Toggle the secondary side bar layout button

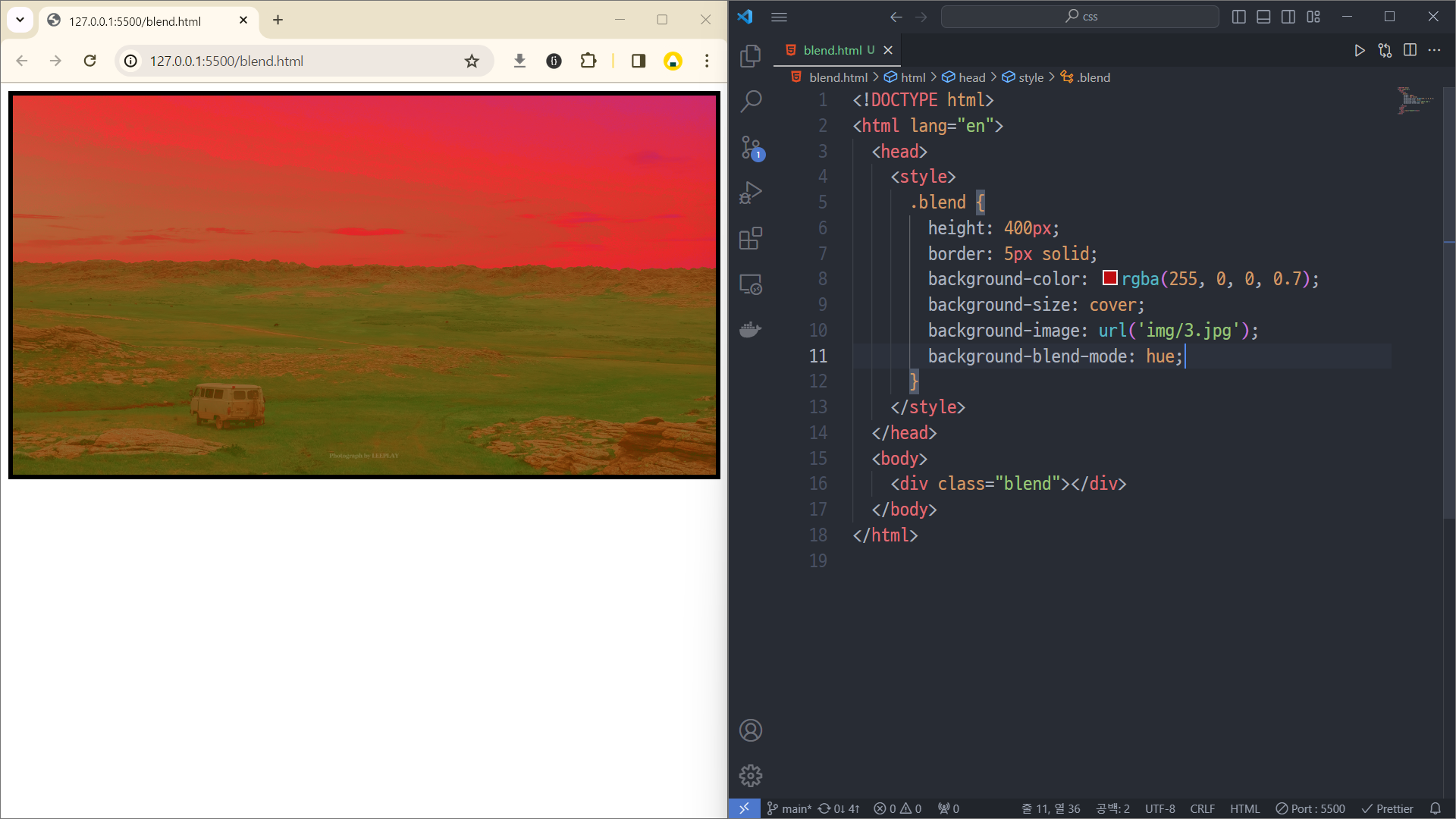click(x=1288, y=17)
